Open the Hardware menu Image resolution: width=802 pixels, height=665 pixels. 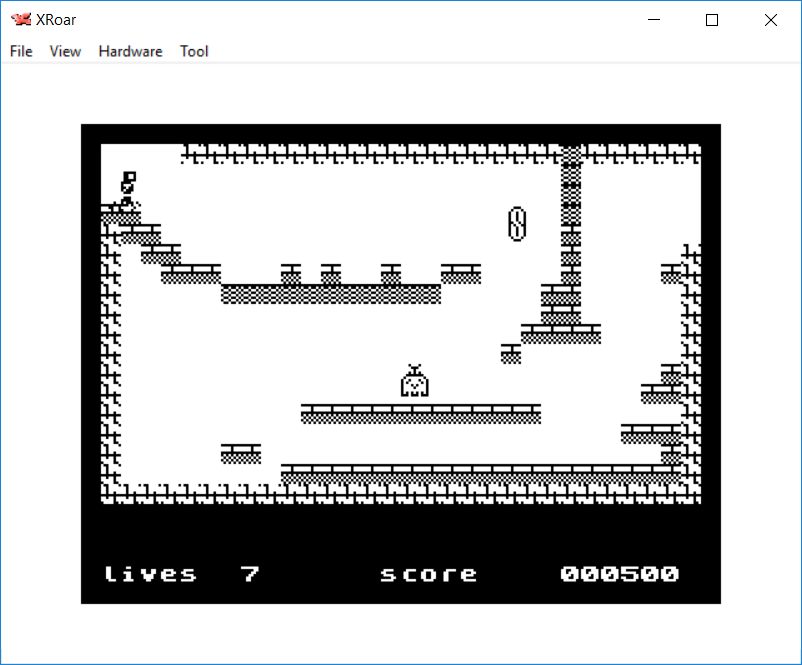click(x=130, y=51)
